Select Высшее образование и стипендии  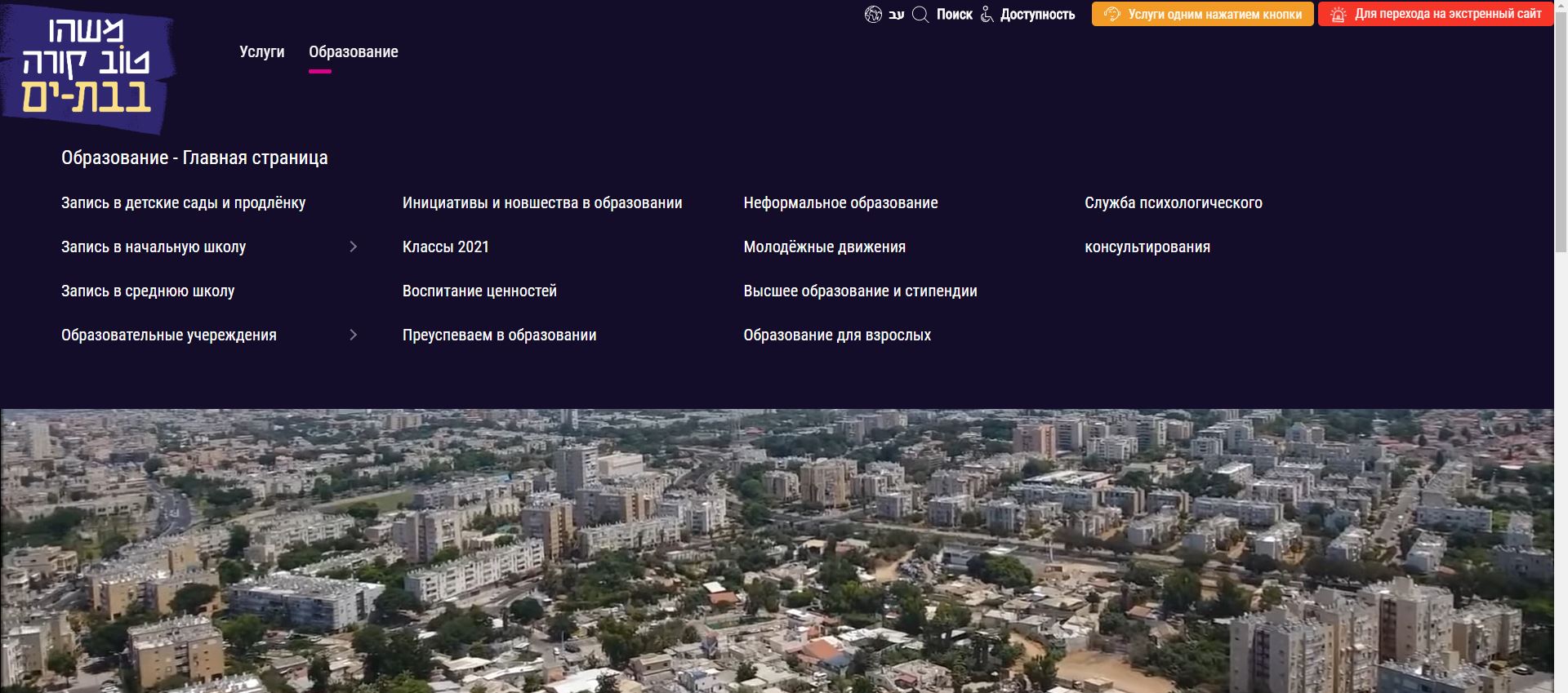[x=860, y=291]
